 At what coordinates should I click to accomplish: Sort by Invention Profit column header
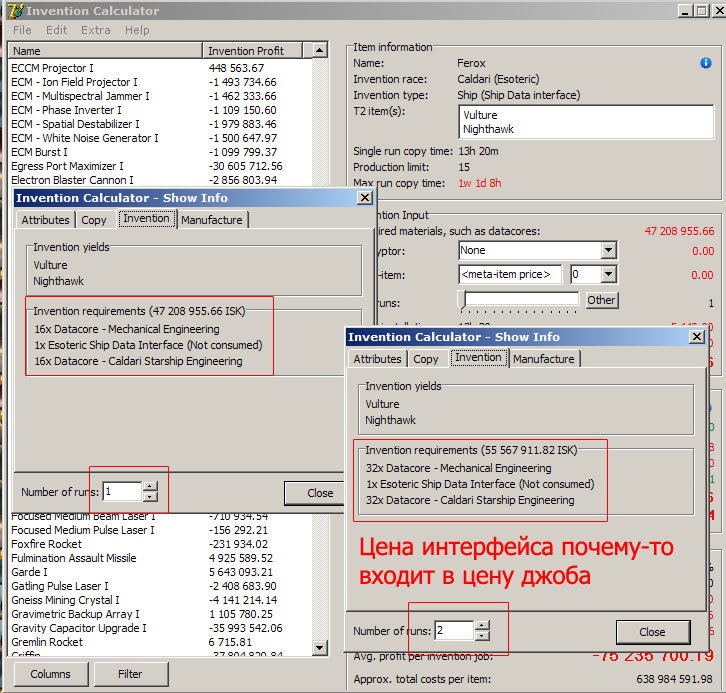(x=252, y=50)
